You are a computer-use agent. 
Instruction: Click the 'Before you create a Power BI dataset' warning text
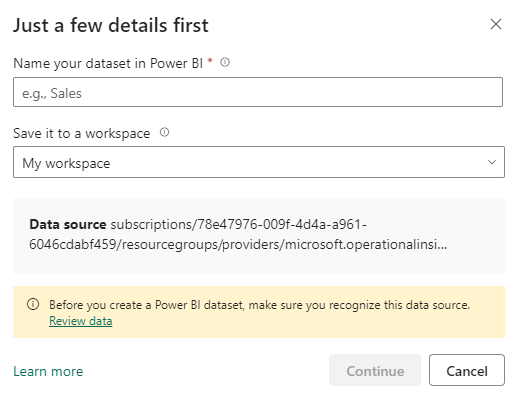pos(259,305)
